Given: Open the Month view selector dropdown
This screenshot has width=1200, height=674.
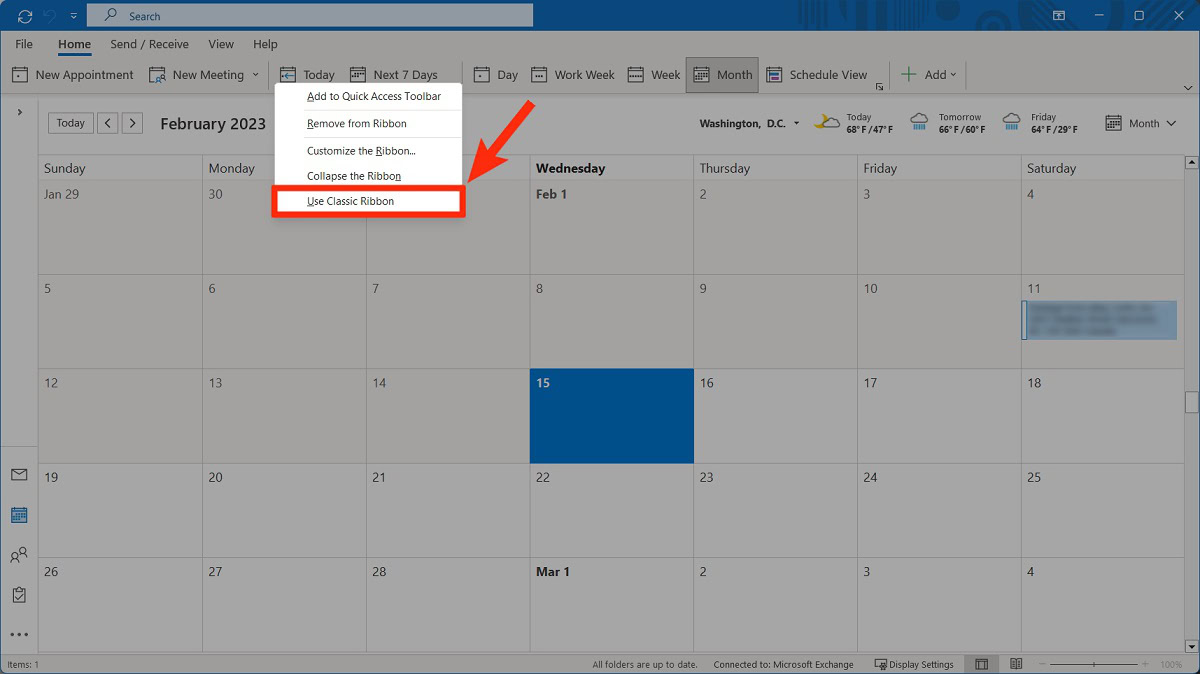Looking at the screenshot, I should [1141, 123].
